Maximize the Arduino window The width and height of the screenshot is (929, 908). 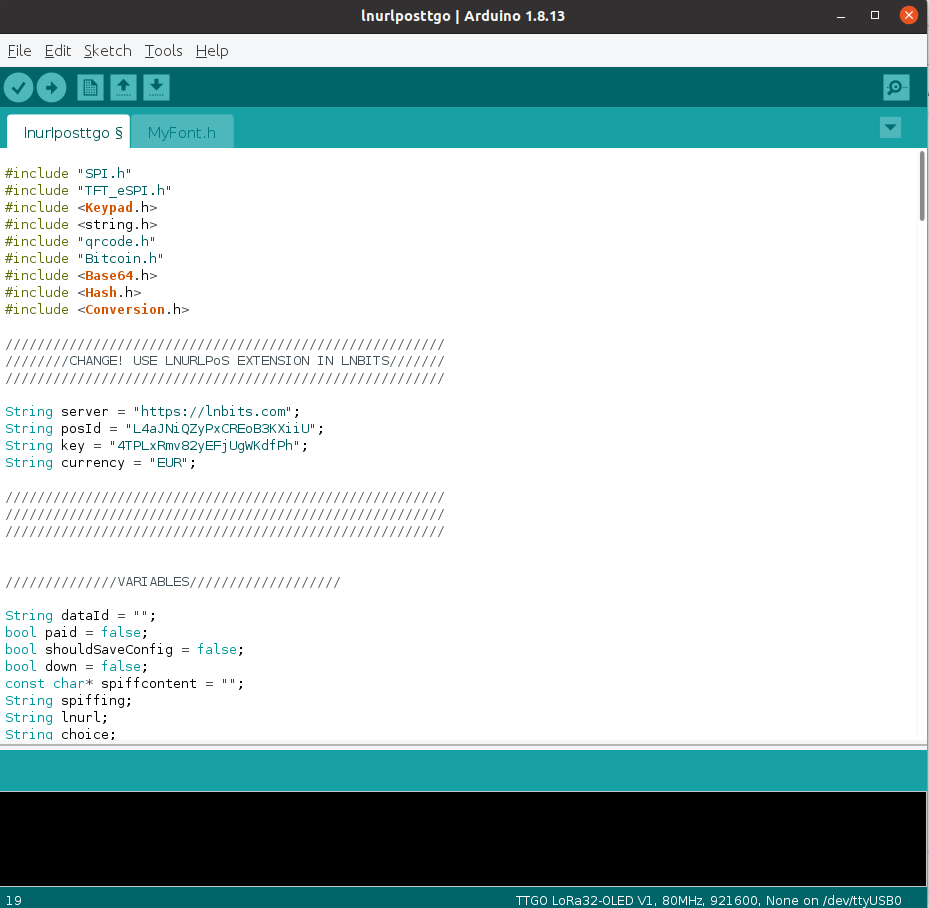(x=875, y=15)
